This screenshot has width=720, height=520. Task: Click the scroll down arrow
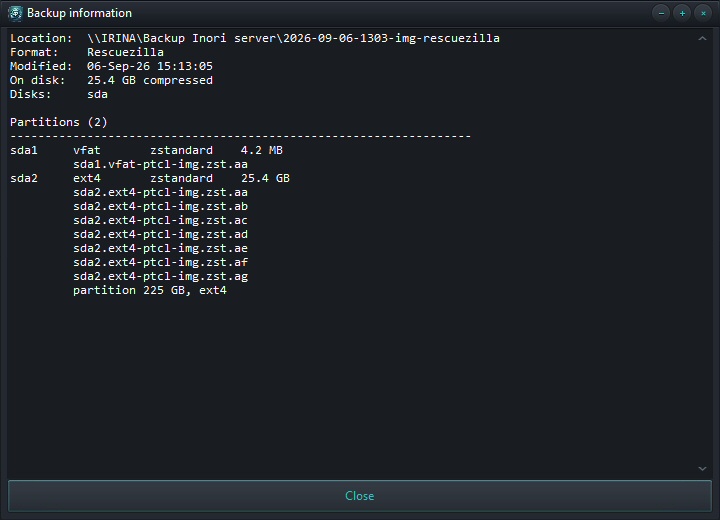point(702,469)
